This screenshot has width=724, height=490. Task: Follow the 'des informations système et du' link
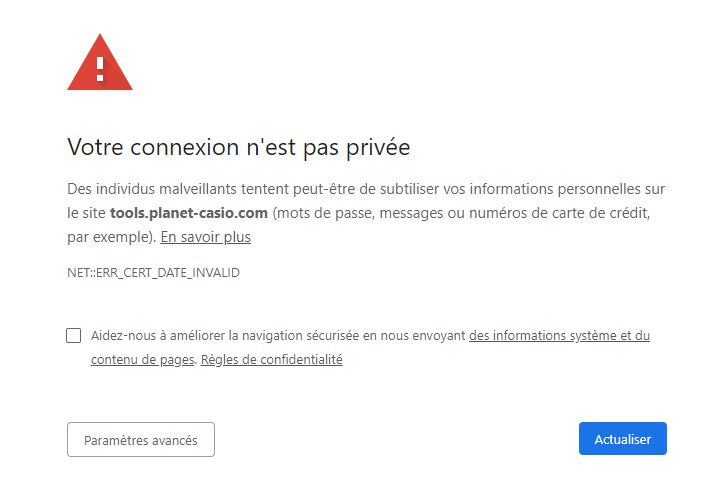559,335
